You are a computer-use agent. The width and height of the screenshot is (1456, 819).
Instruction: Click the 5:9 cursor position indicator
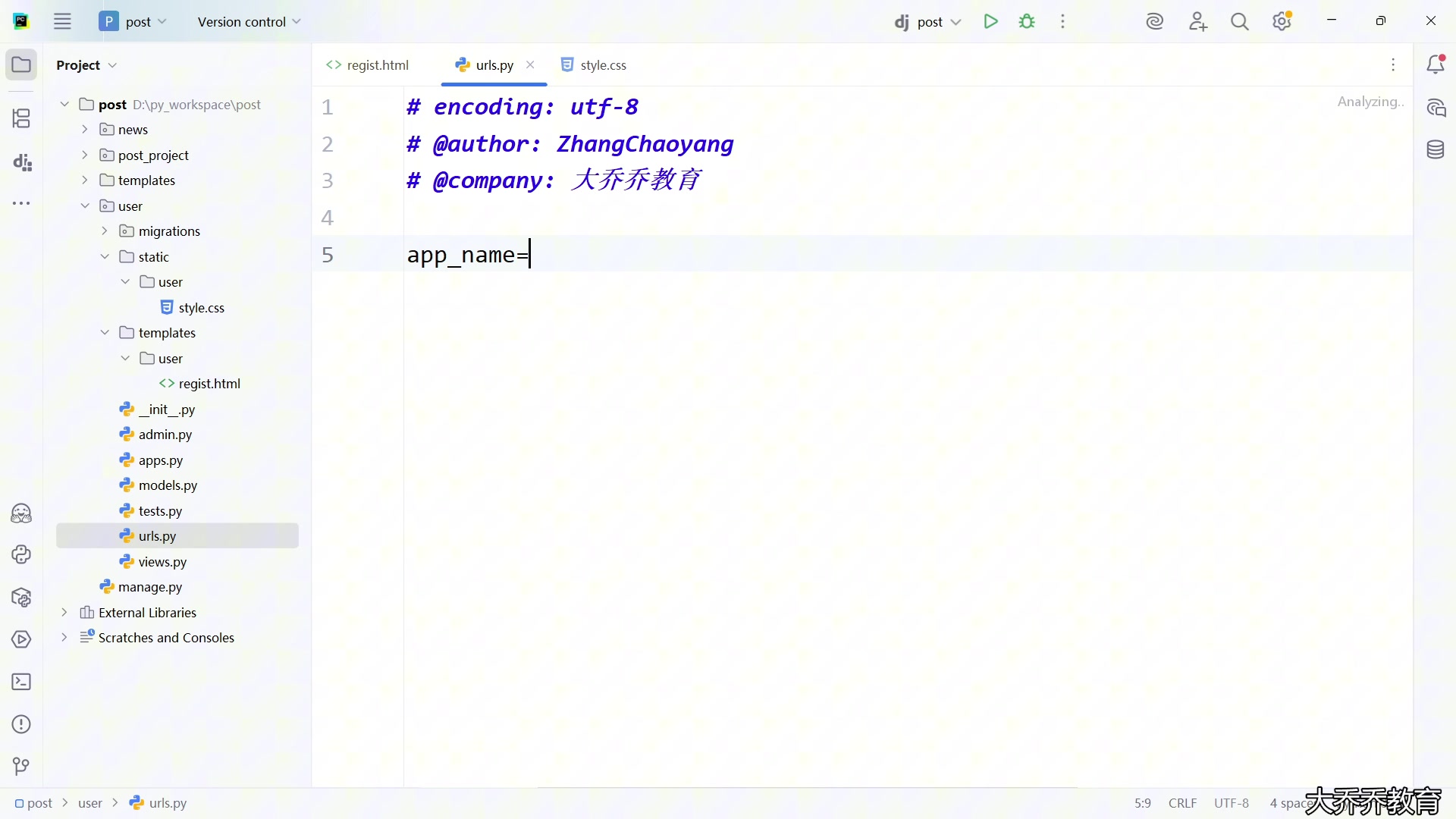click(1143, 803)
